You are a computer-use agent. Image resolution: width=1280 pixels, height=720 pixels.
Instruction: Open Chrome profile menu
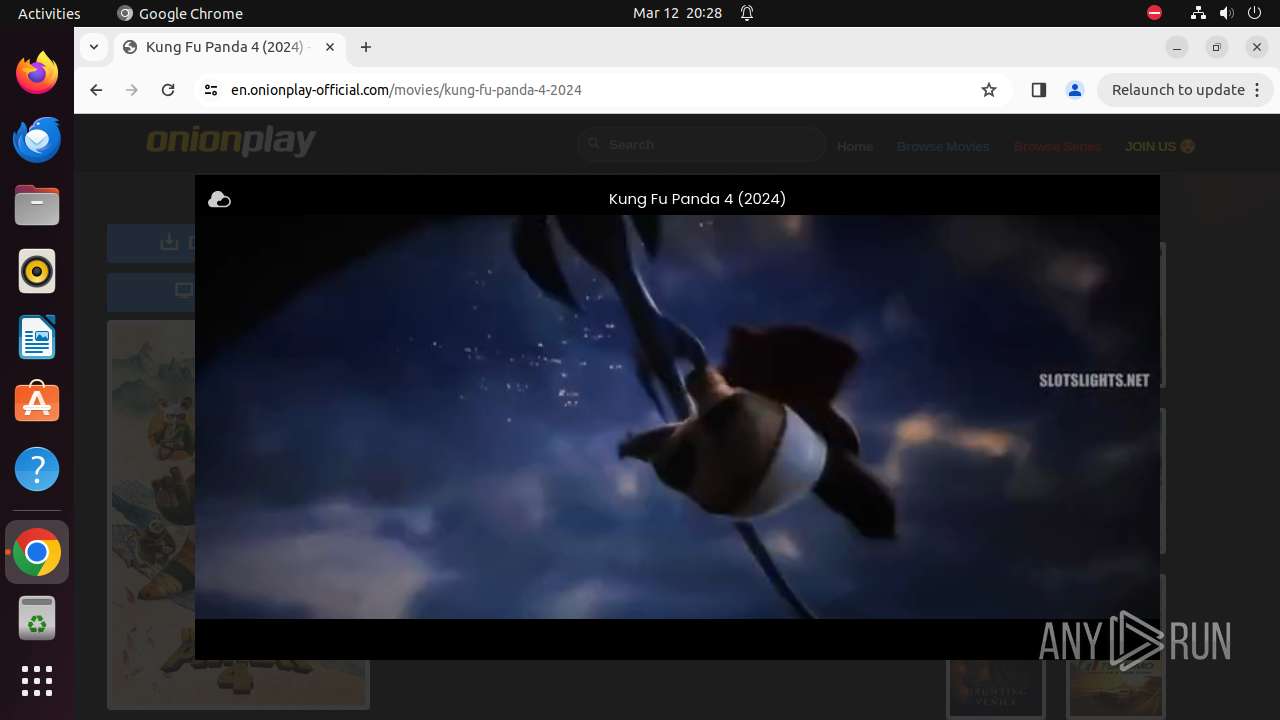1075,90
